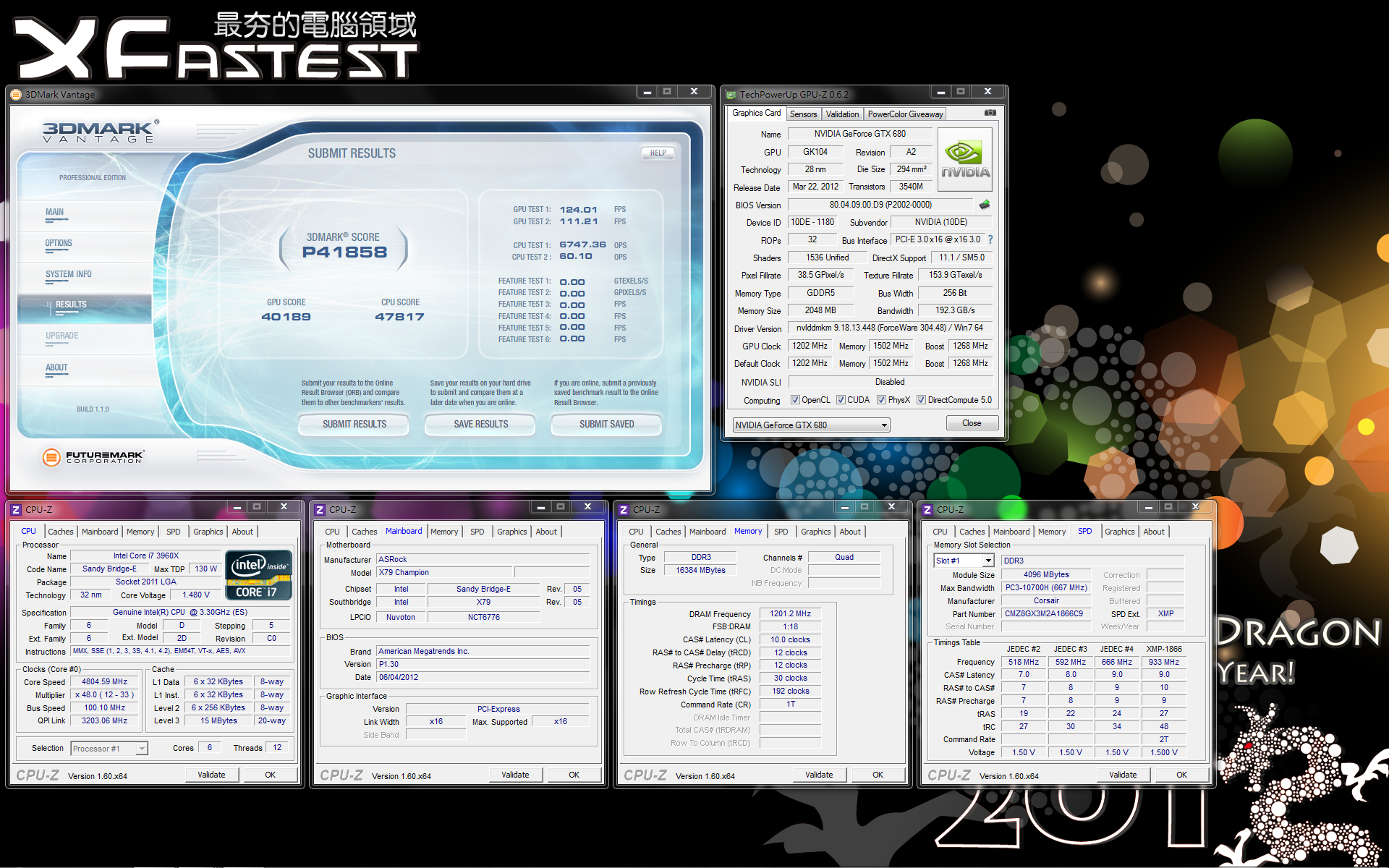
Task: Click the CPU-Z icon of the SPD window
Action: click(927, 510)
